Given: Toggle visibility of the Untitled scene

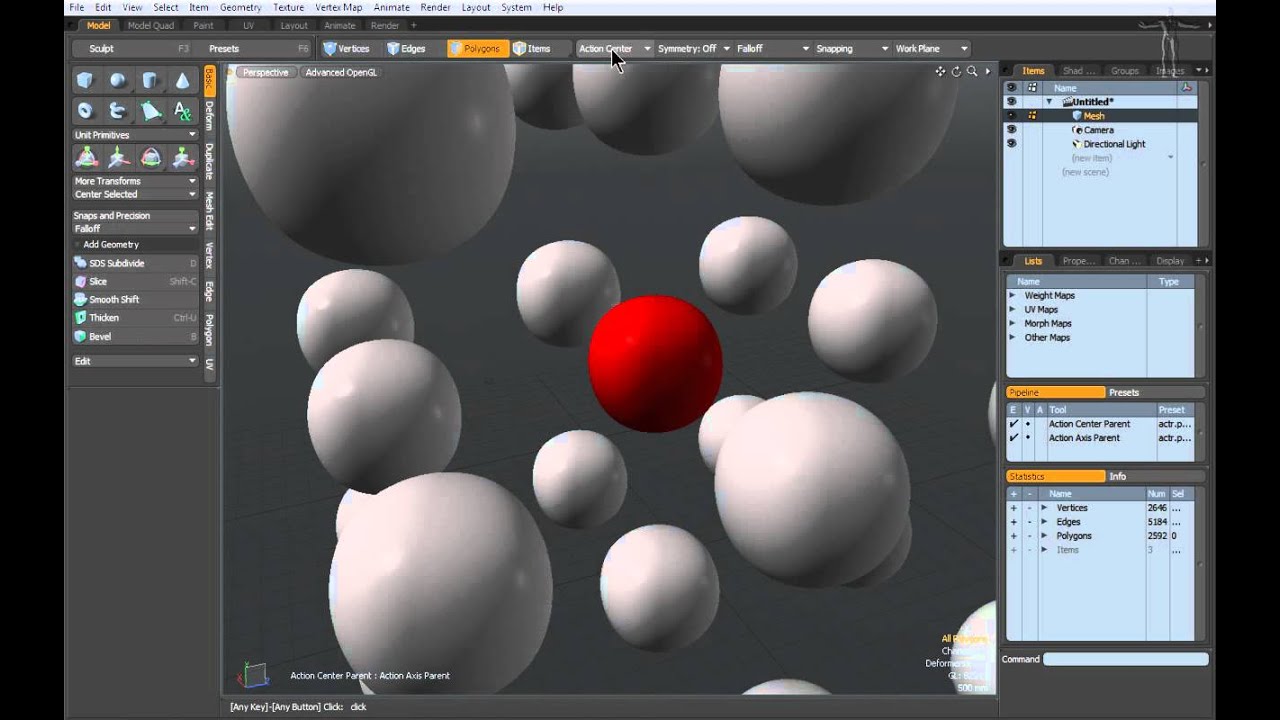Looking at the screenshot, I should (x=1011, y=102).
